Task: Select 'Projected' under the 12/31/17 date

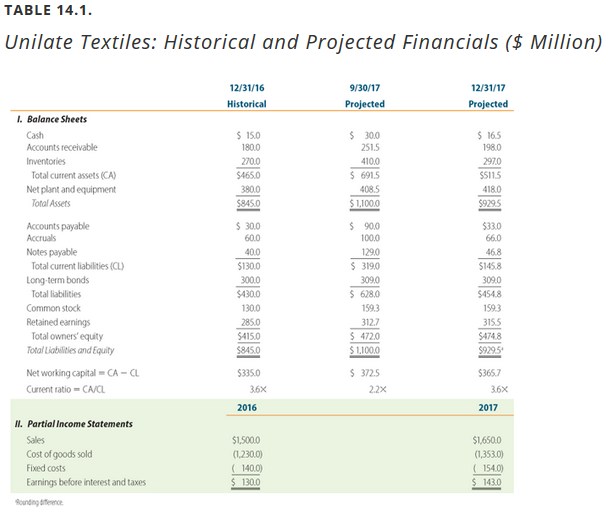Action: click(488, 104)
